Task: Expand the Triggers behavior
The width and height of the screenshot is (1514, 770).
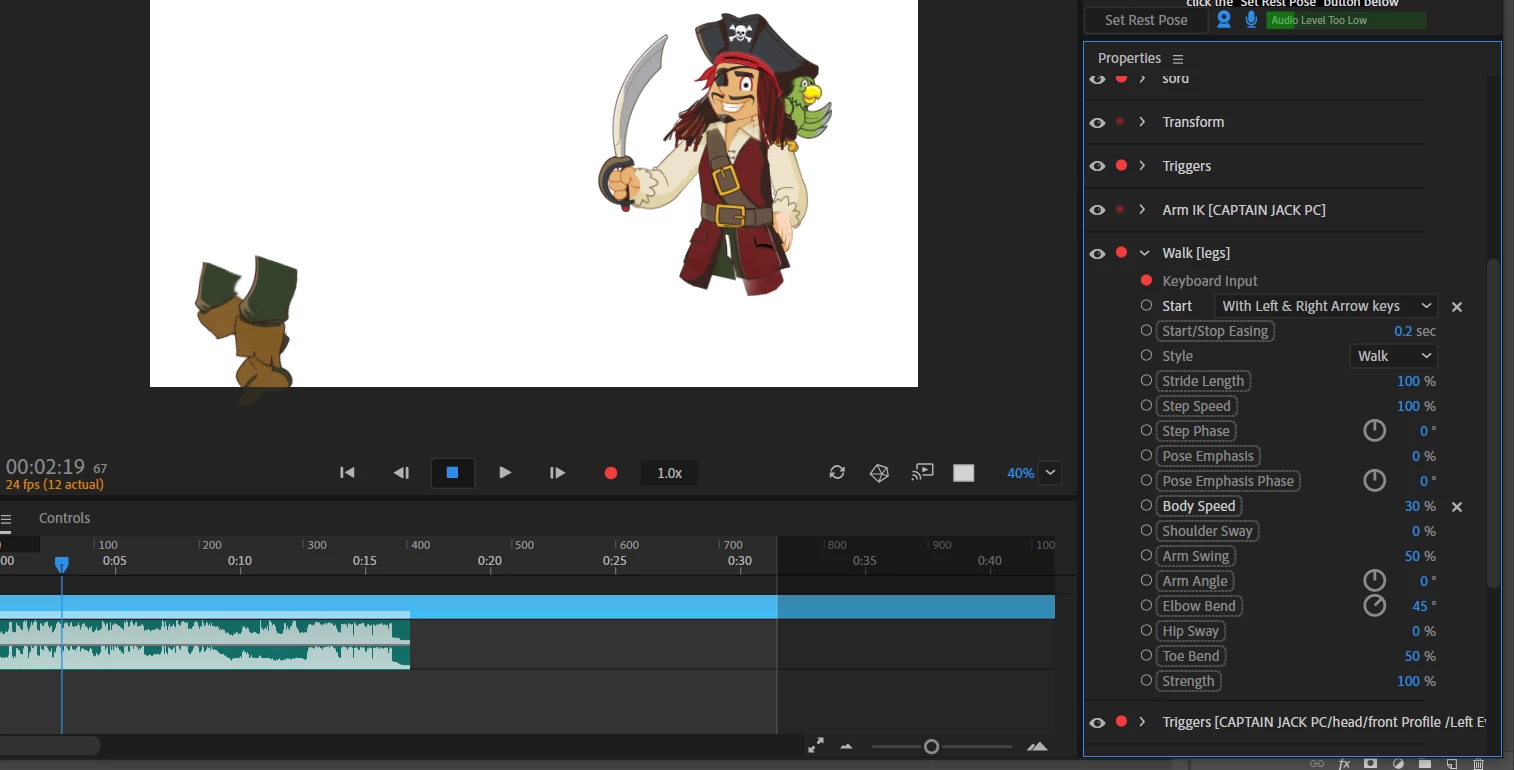Action: coord(1142,166)
